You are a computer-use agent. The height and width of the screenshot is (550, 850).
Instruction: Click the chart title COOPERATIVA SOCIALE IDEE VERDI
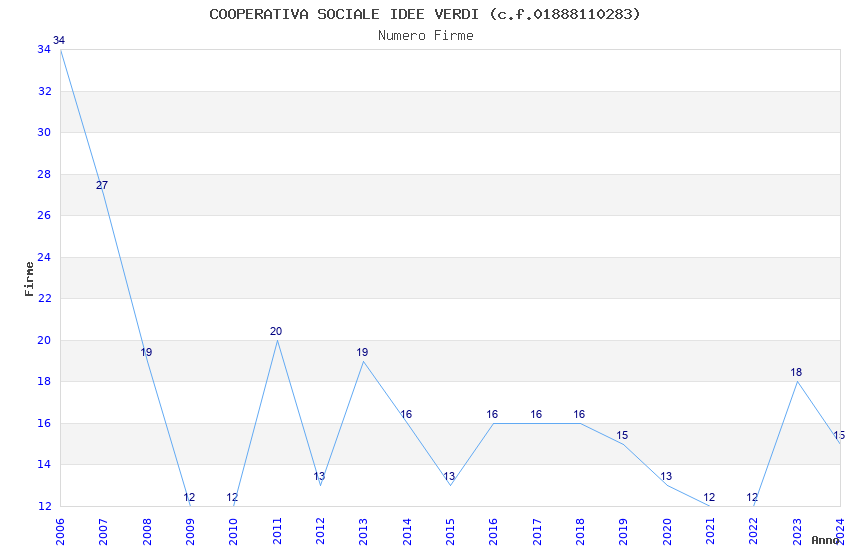click(344, 14)
